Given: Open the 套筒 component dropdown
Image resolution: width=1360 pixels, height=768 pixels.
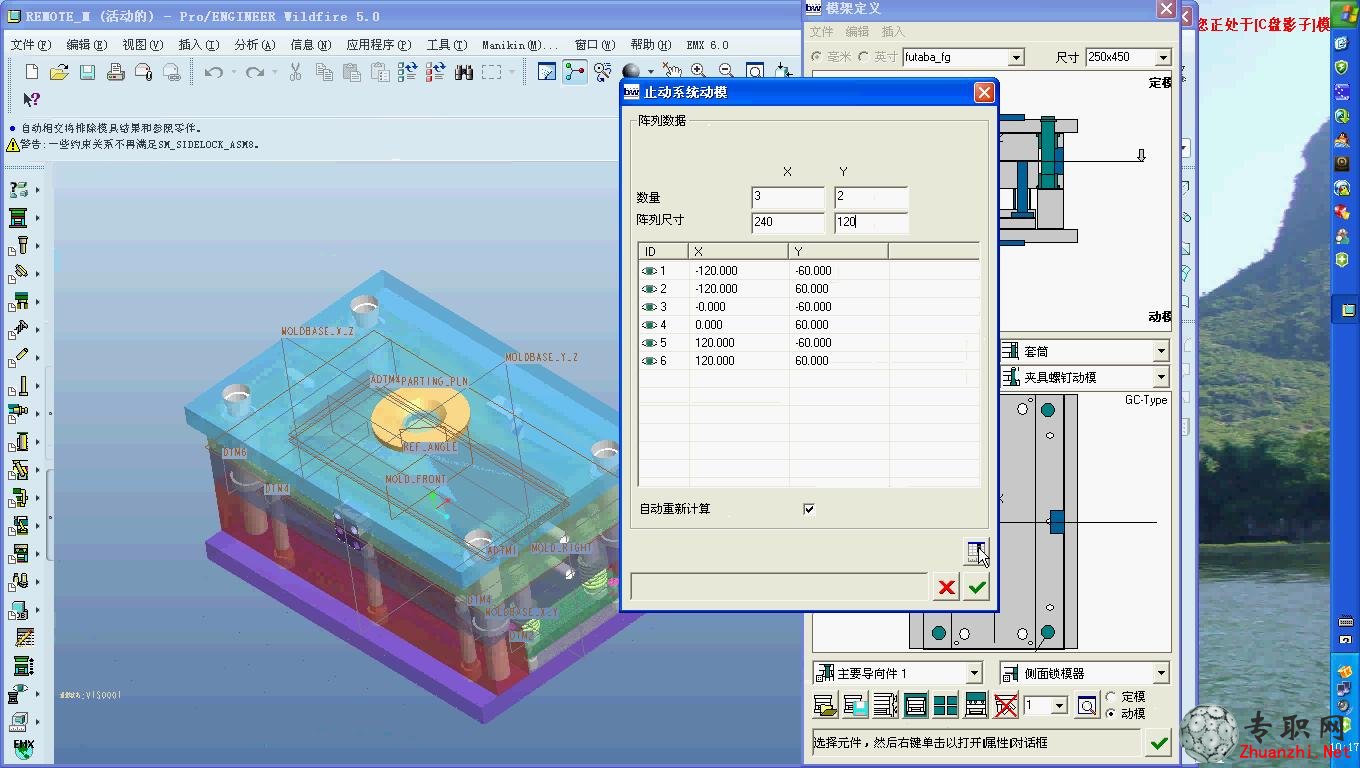Looking at the screenshot, I should (x=1161, y=351).
